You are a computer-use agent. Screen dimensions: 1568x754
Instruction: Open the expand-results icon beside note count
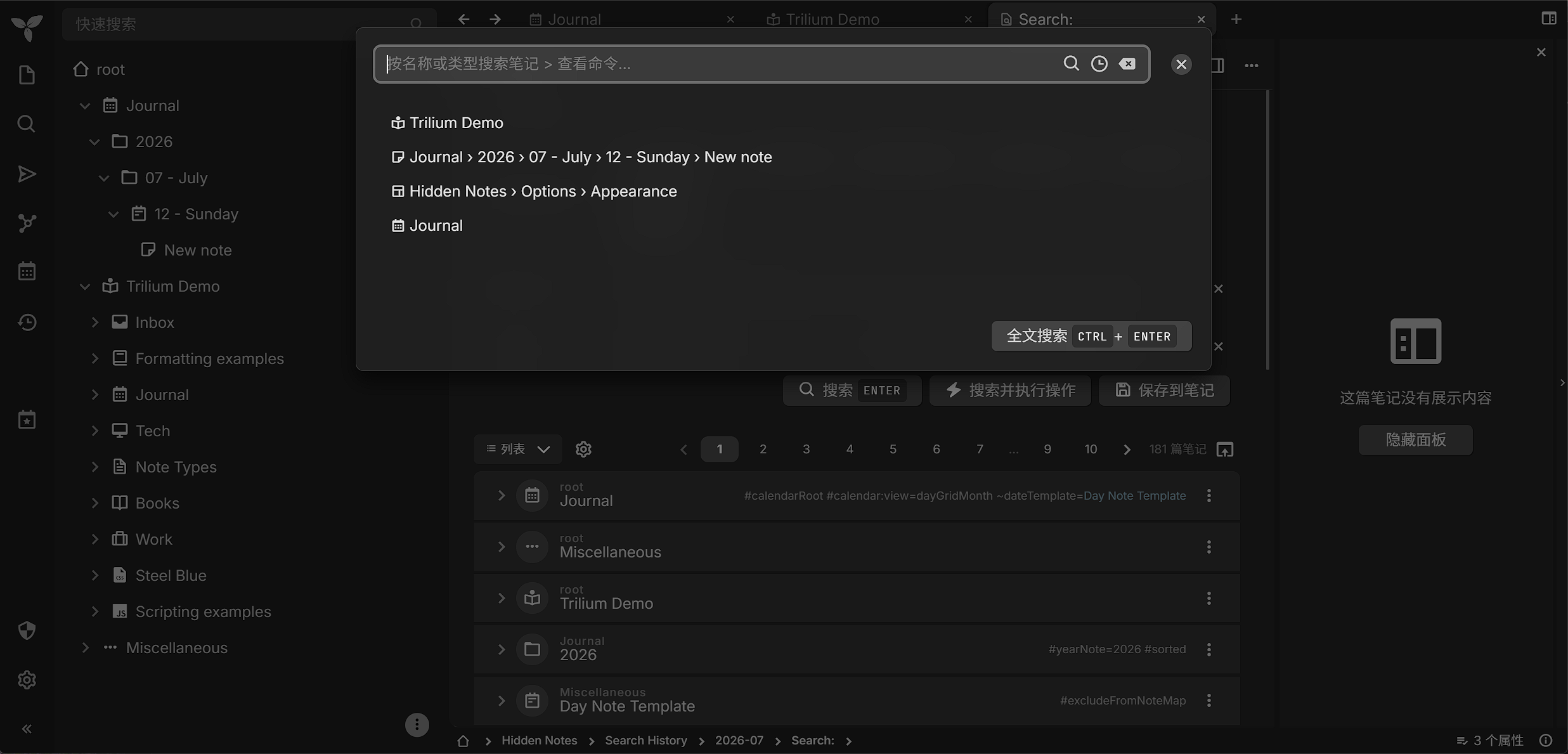(1225, 450)
